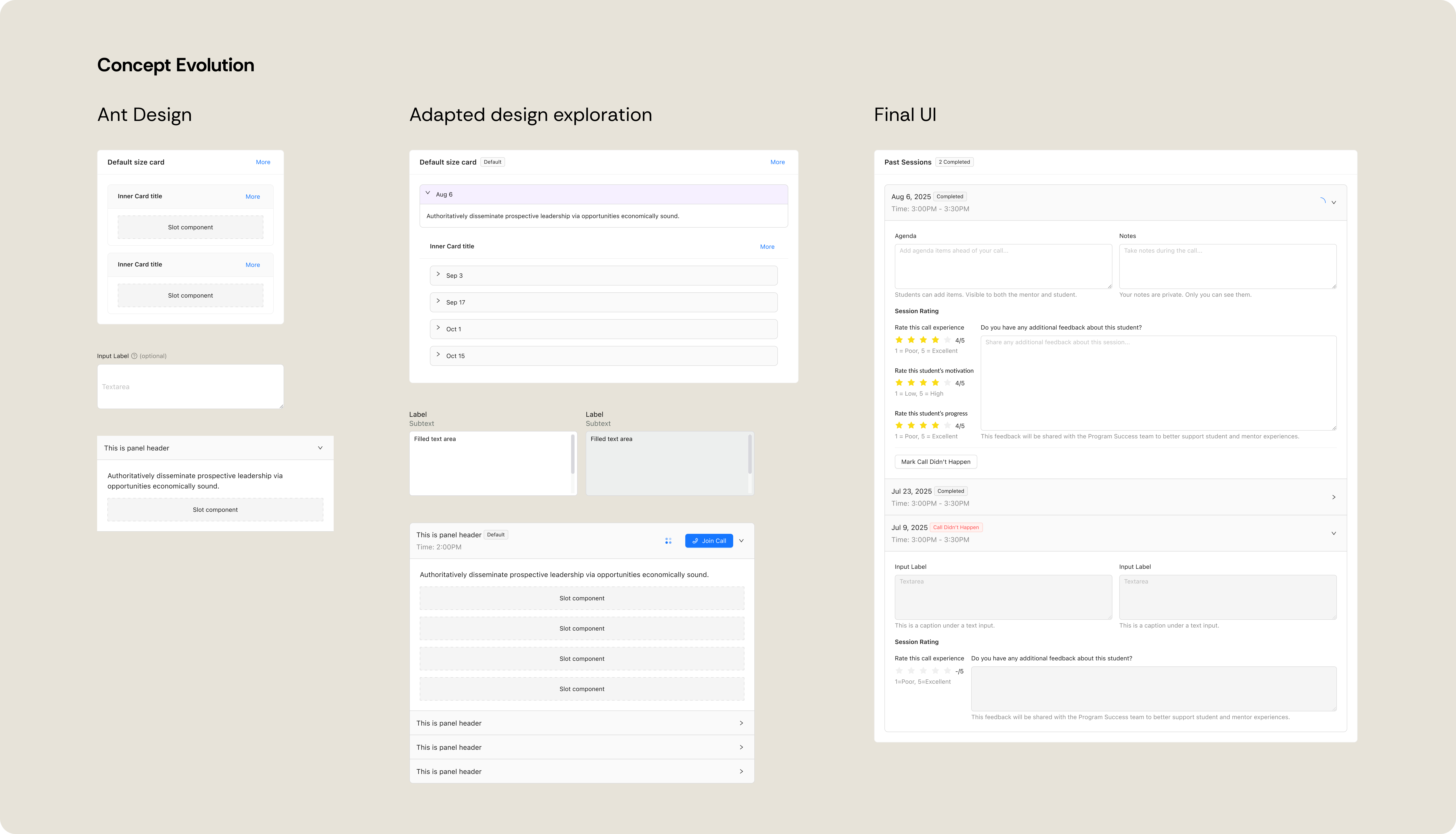Click the third empty star beside -/5 rating
This screenshot has width=1456, height=834.
pos(923,671)
